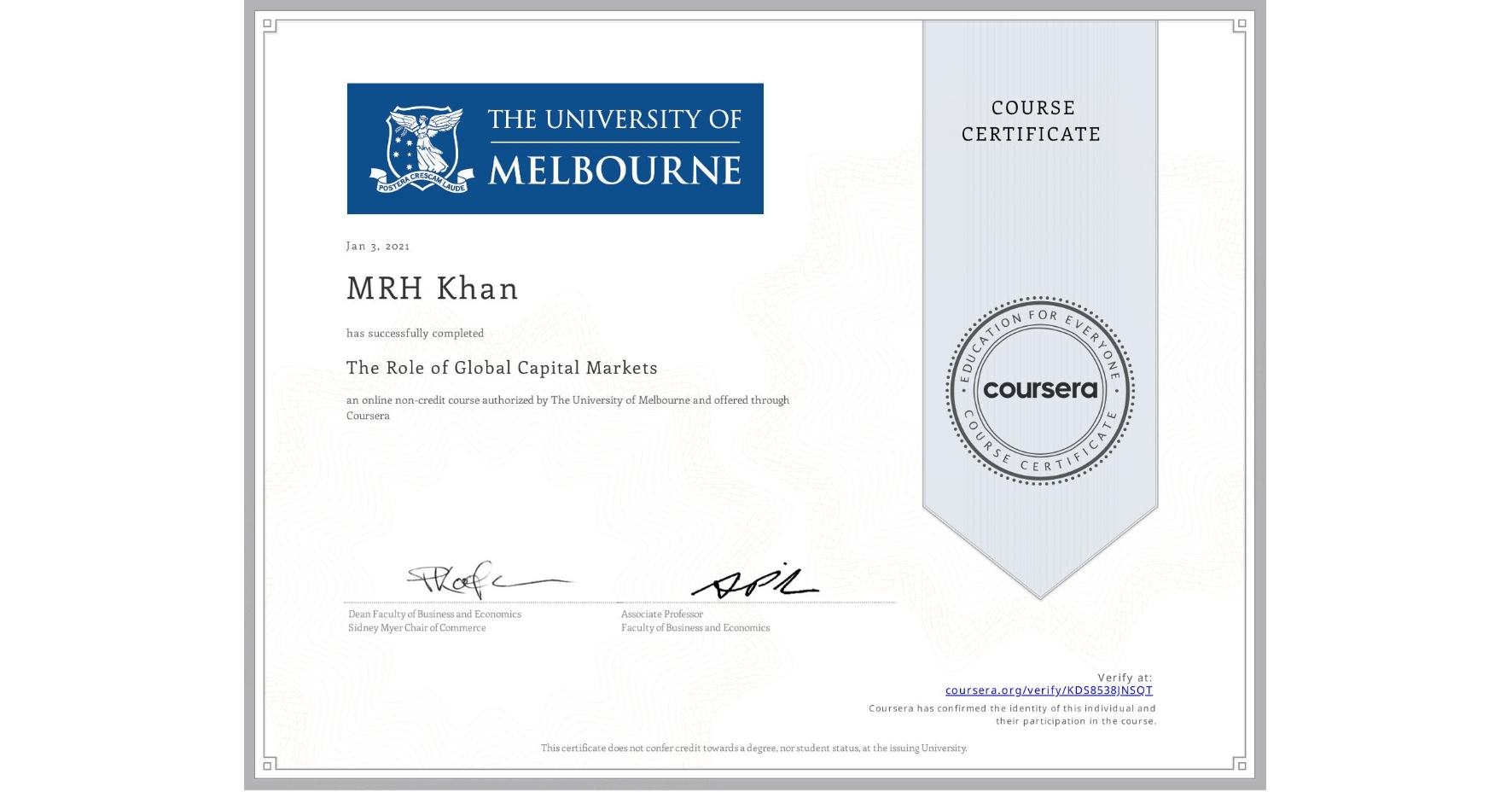
Task: Click the COURSE CERTIFICATE ribbon heading
Action: click(x=1032, y=120)
